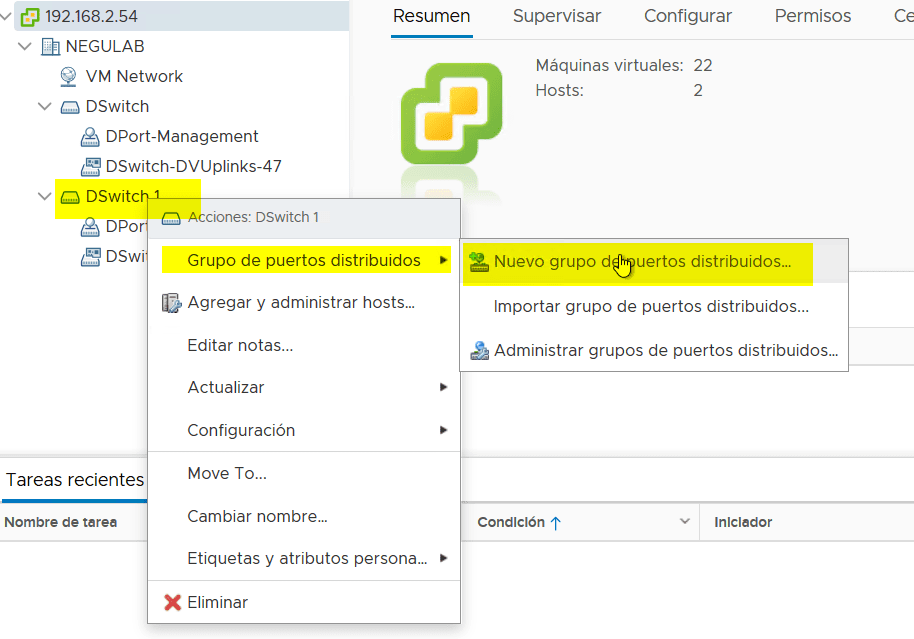Click the NEGULAB datacenter icon

click(x=46, y=46)
